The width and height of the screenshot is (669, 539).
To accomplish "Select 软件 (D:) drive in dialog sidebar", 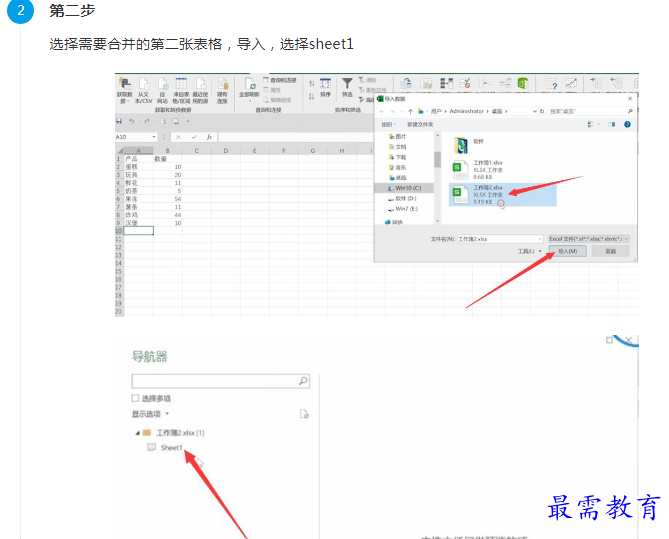I will pos(402,198).
